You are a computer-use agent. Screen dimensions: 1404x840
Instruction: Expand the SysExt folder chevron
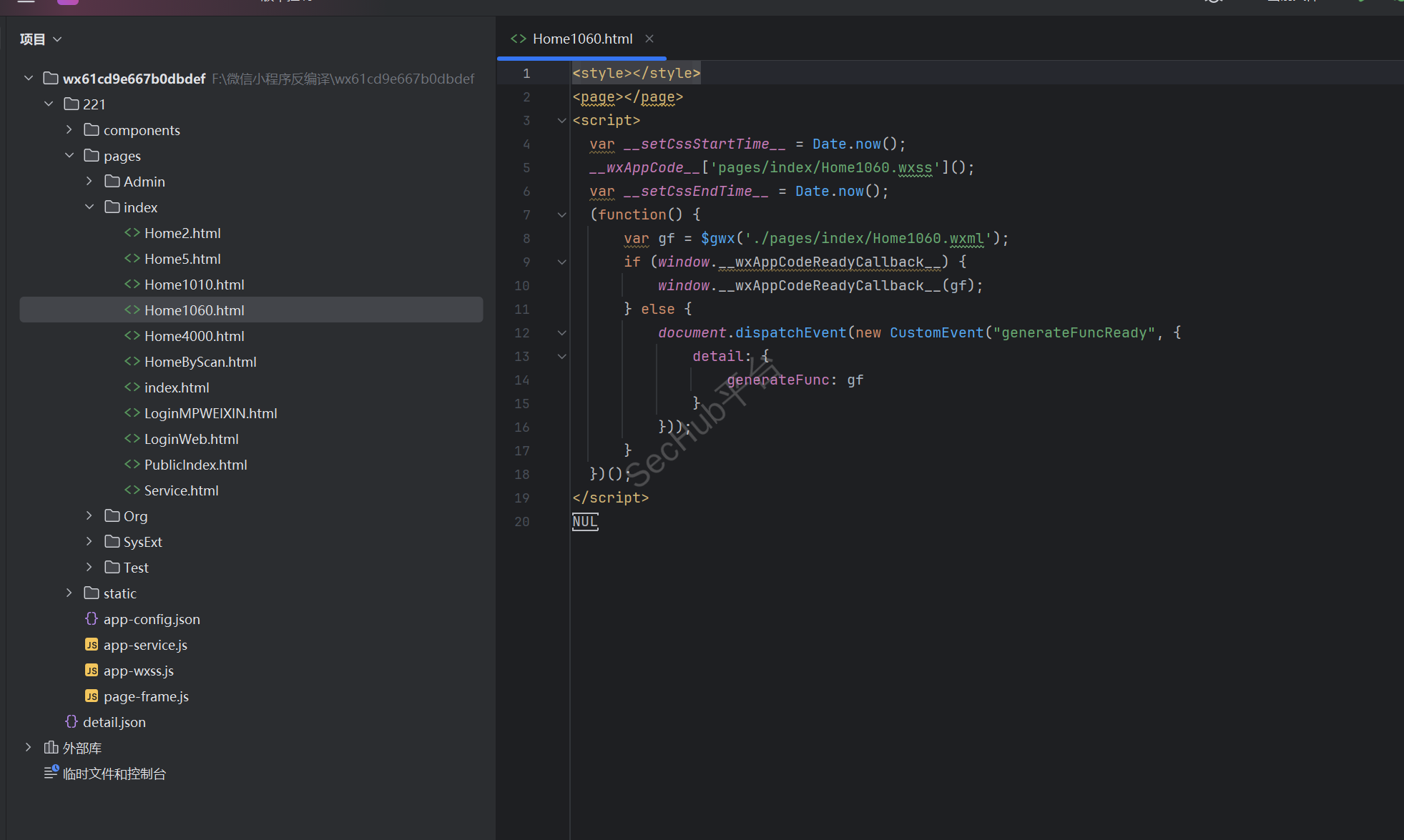pos(89,541)
